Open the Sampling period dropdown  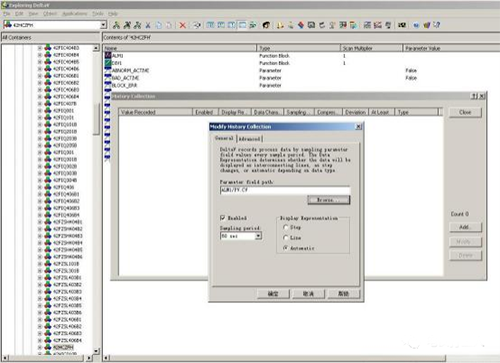point(258,236)
